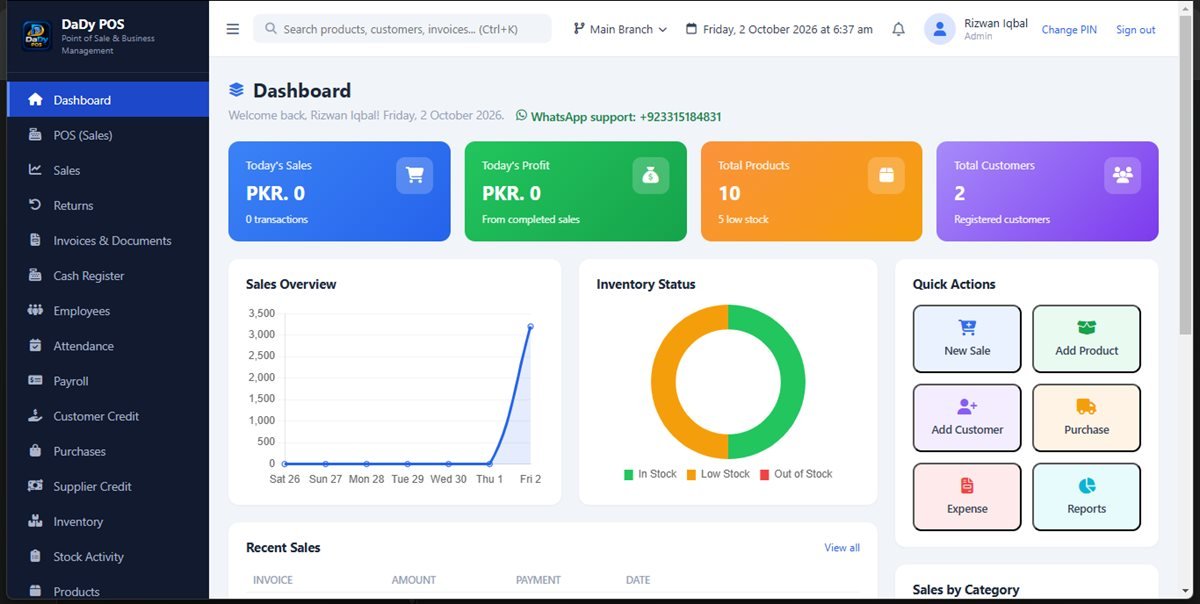
Task: Click the Change PIN link
Action: pos(1069,30)
